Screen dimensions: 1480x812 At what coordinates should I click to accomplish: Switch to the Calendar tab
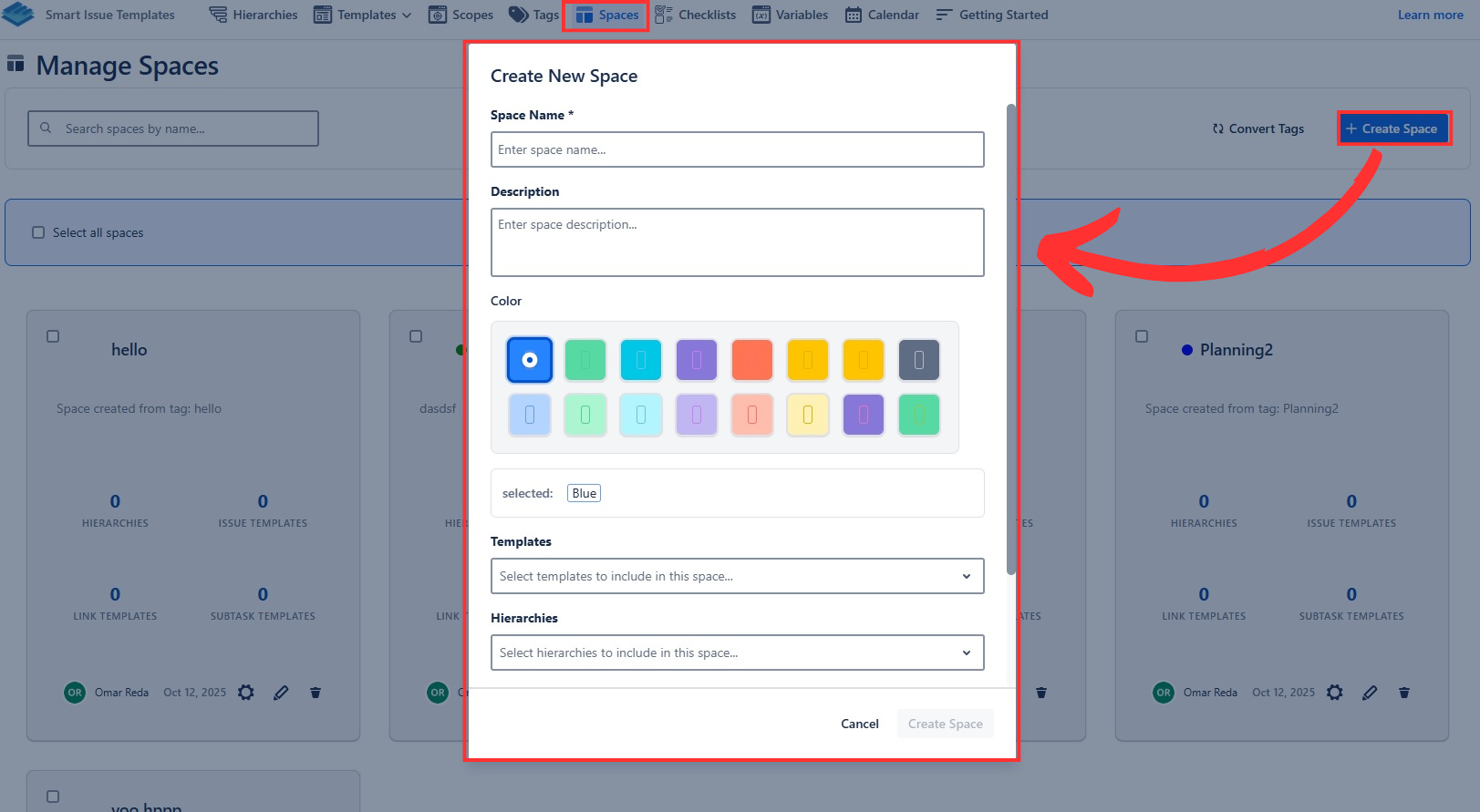pyautogui.click(x=882, y=15)
